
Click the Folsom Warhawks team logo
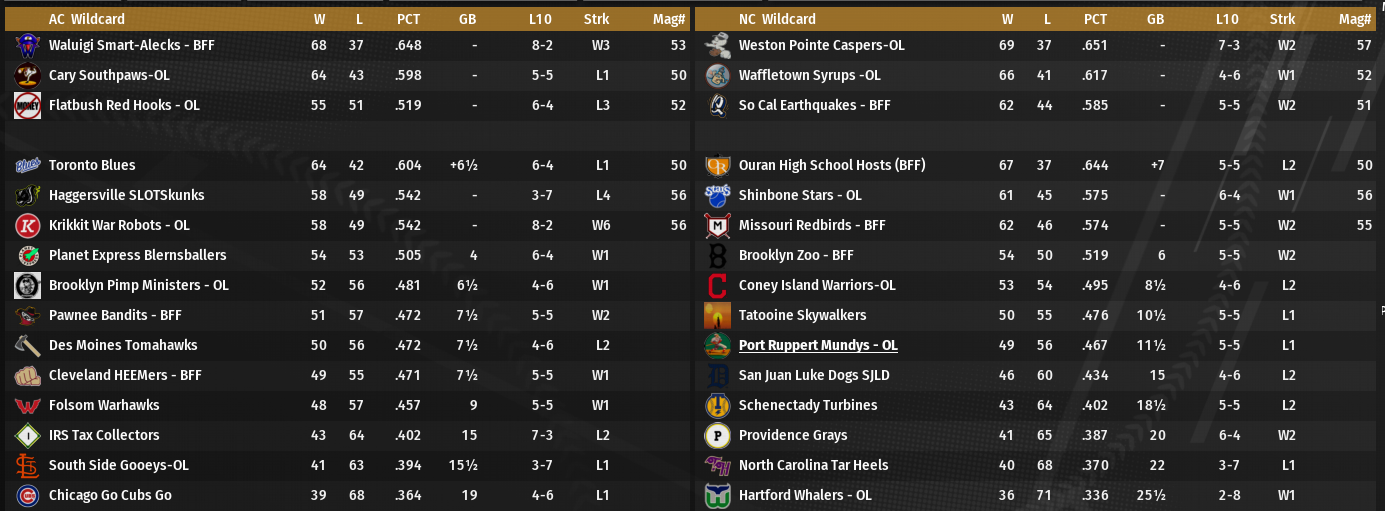[27, 405]
